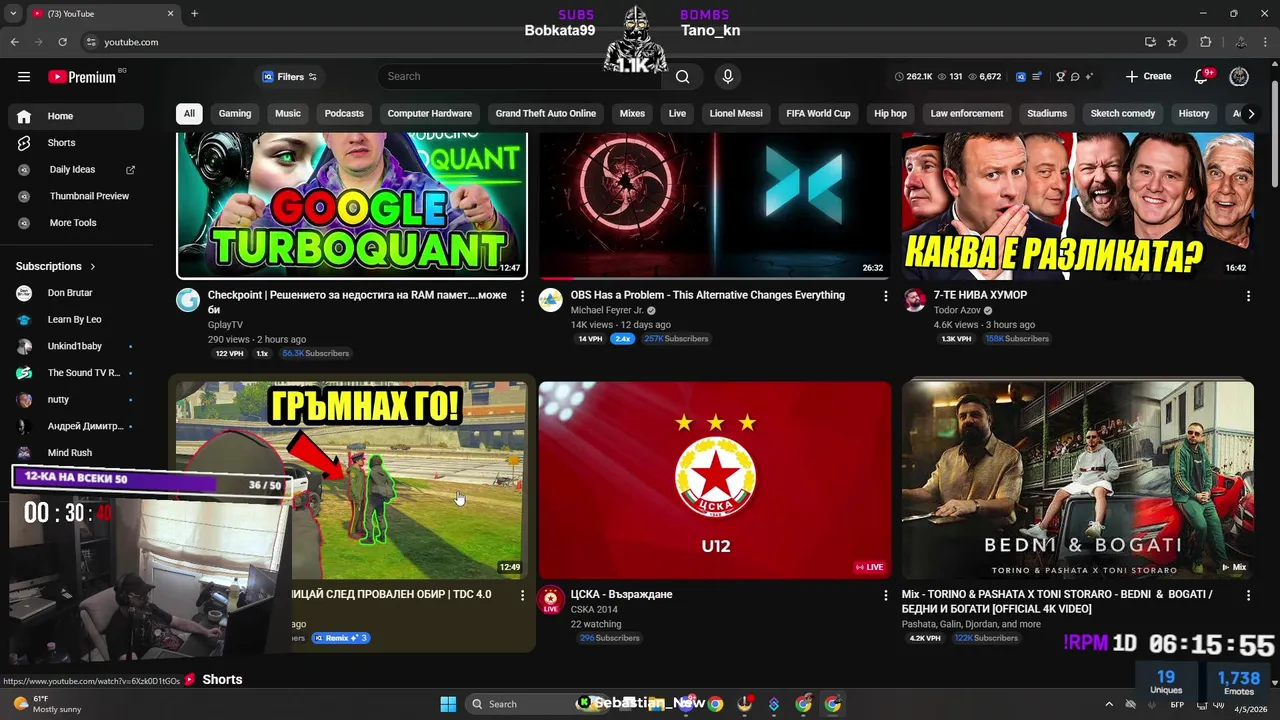Open Michael Feyrer Jr. channel link
1280x720 pixels.
click(607, 311)
